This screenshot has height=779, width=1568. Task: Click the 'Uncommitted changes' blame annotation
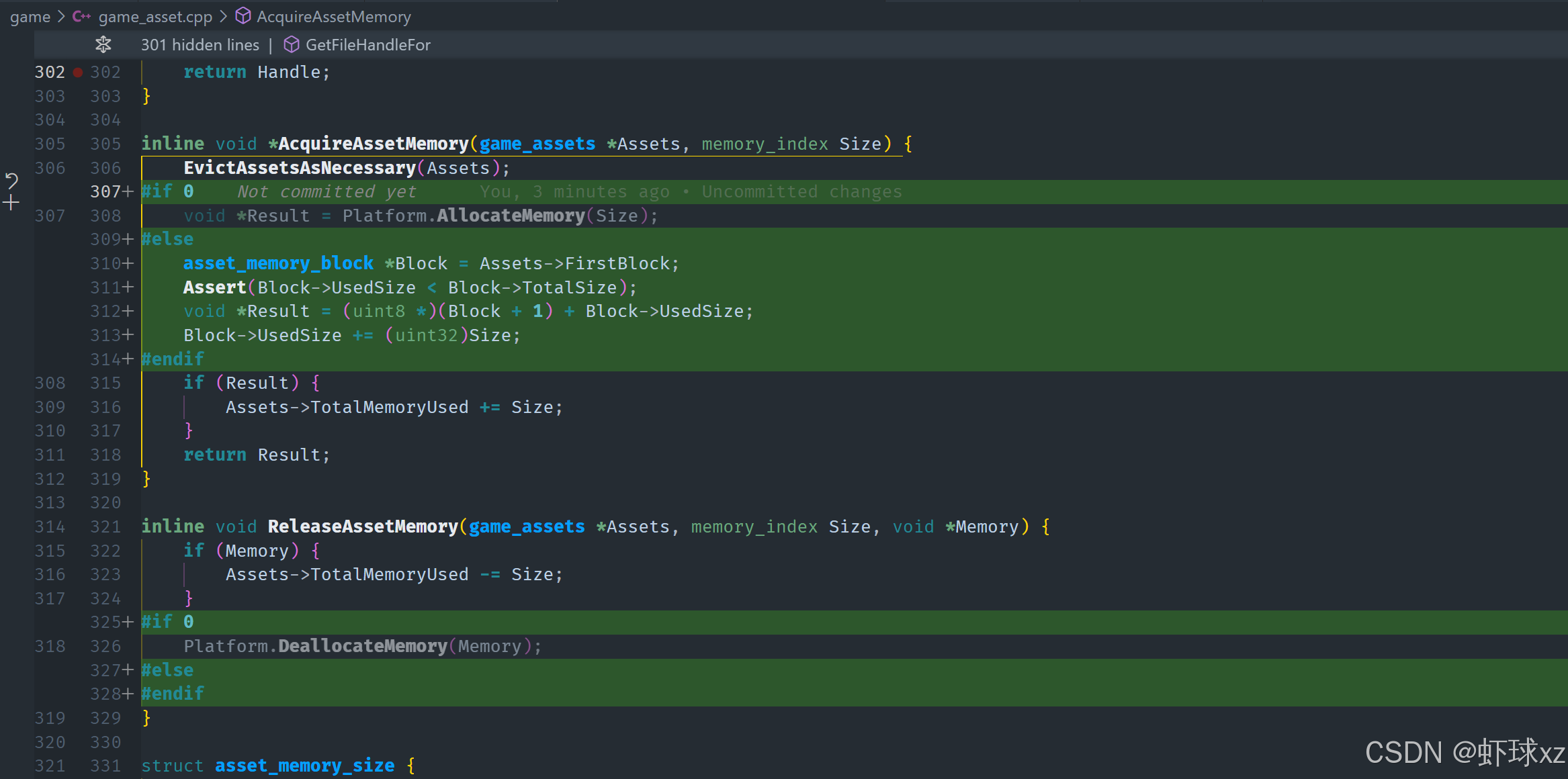click(801, 192)
